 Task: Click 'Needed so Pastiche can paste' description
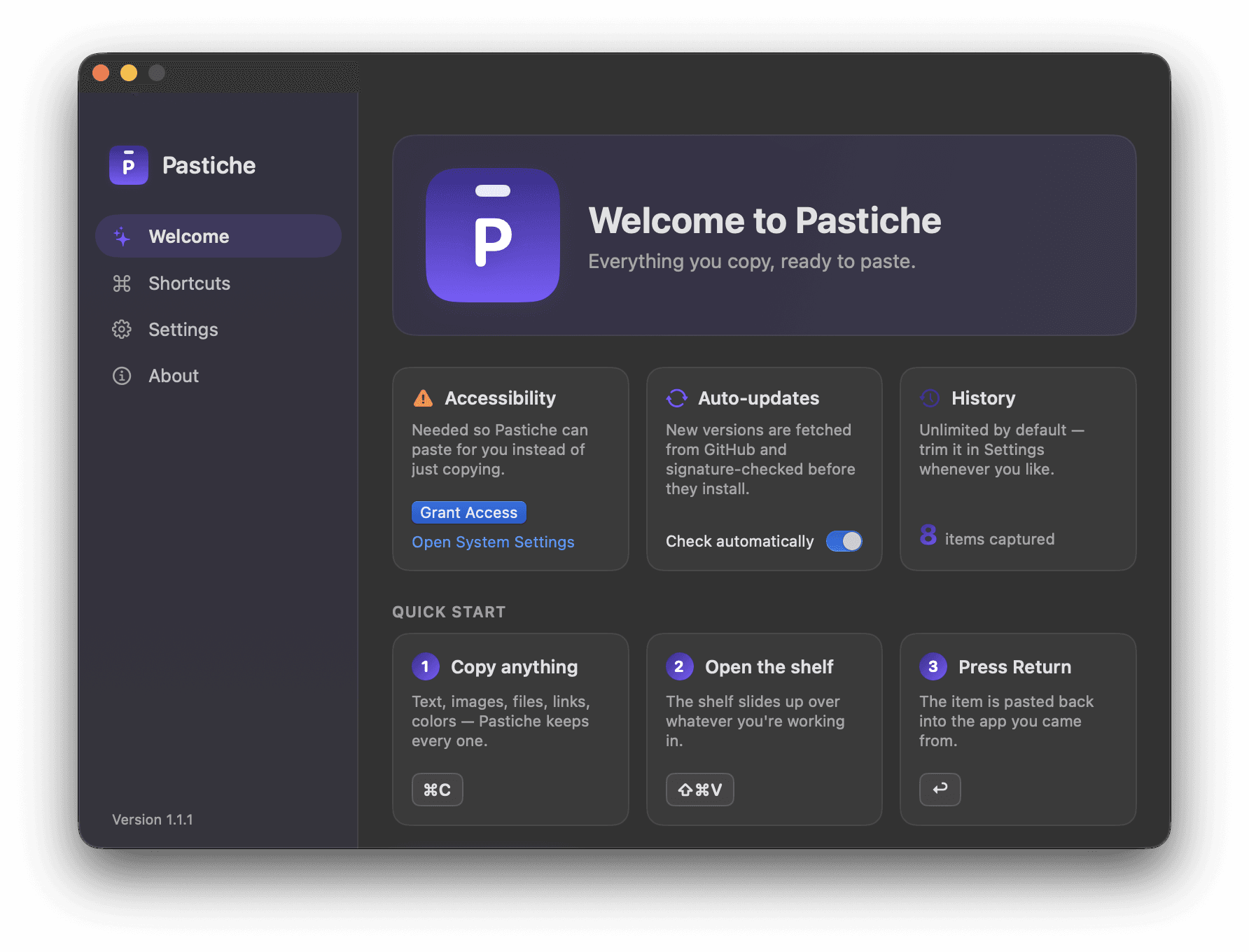point(500,449)
